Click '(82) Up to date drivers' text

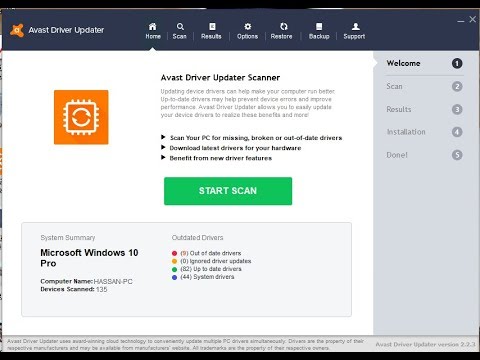pyautogui.click(x=211, y=269)
